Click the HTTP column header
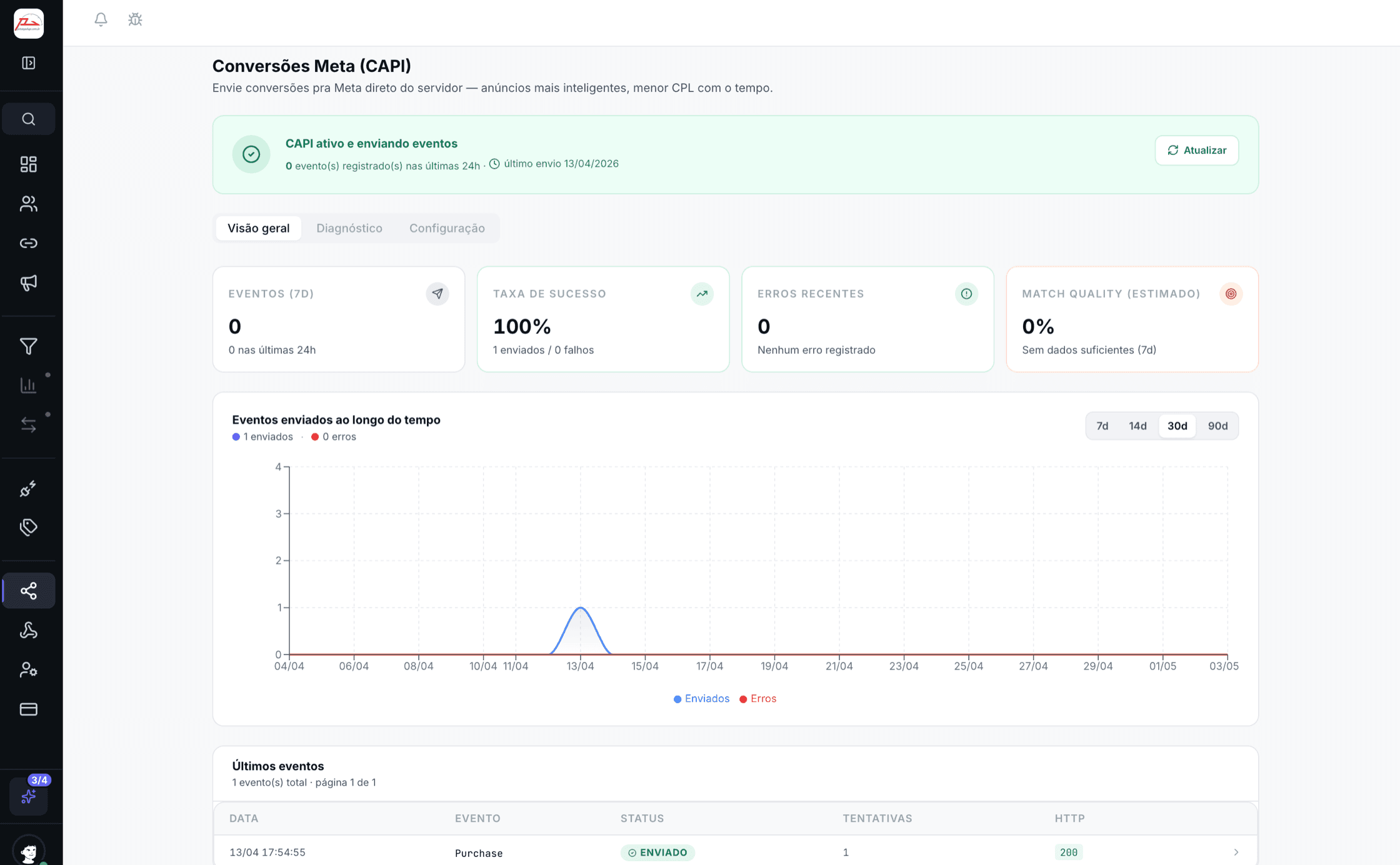Screen dimensions: 1400x865 coord(1069,818)
